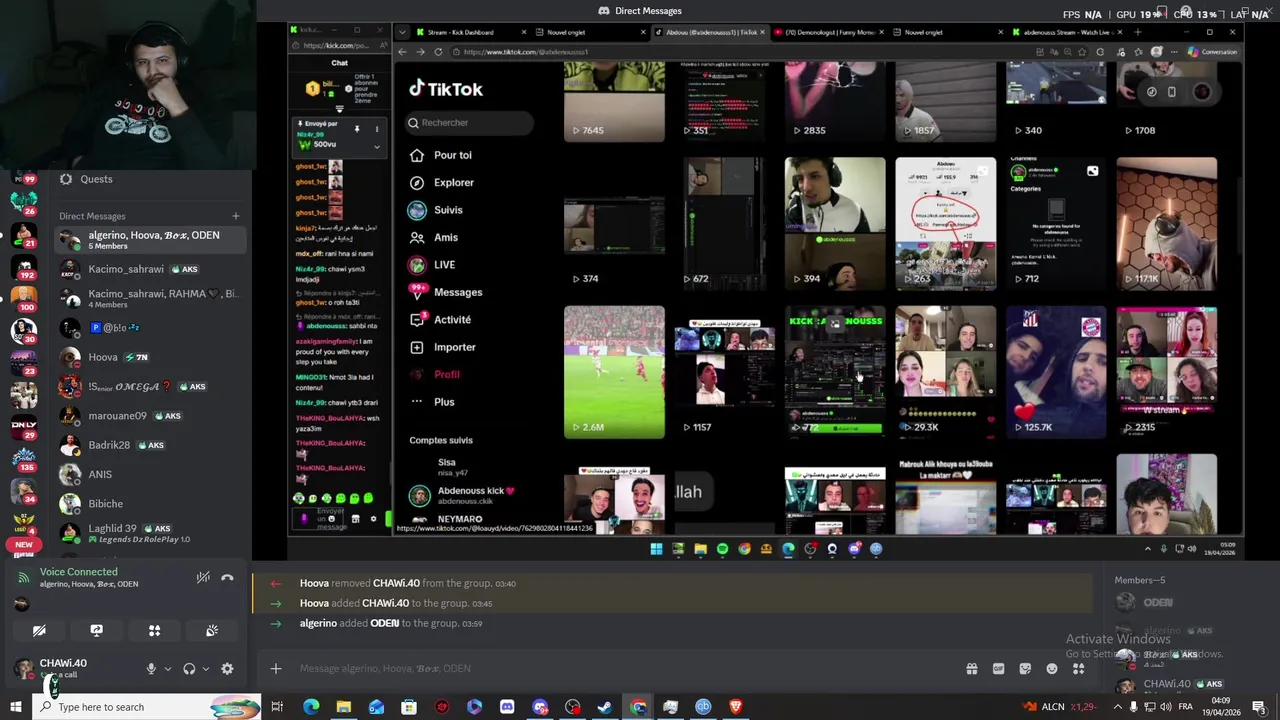Launch Microsoft Edge from the taskbar

point(310,707)
